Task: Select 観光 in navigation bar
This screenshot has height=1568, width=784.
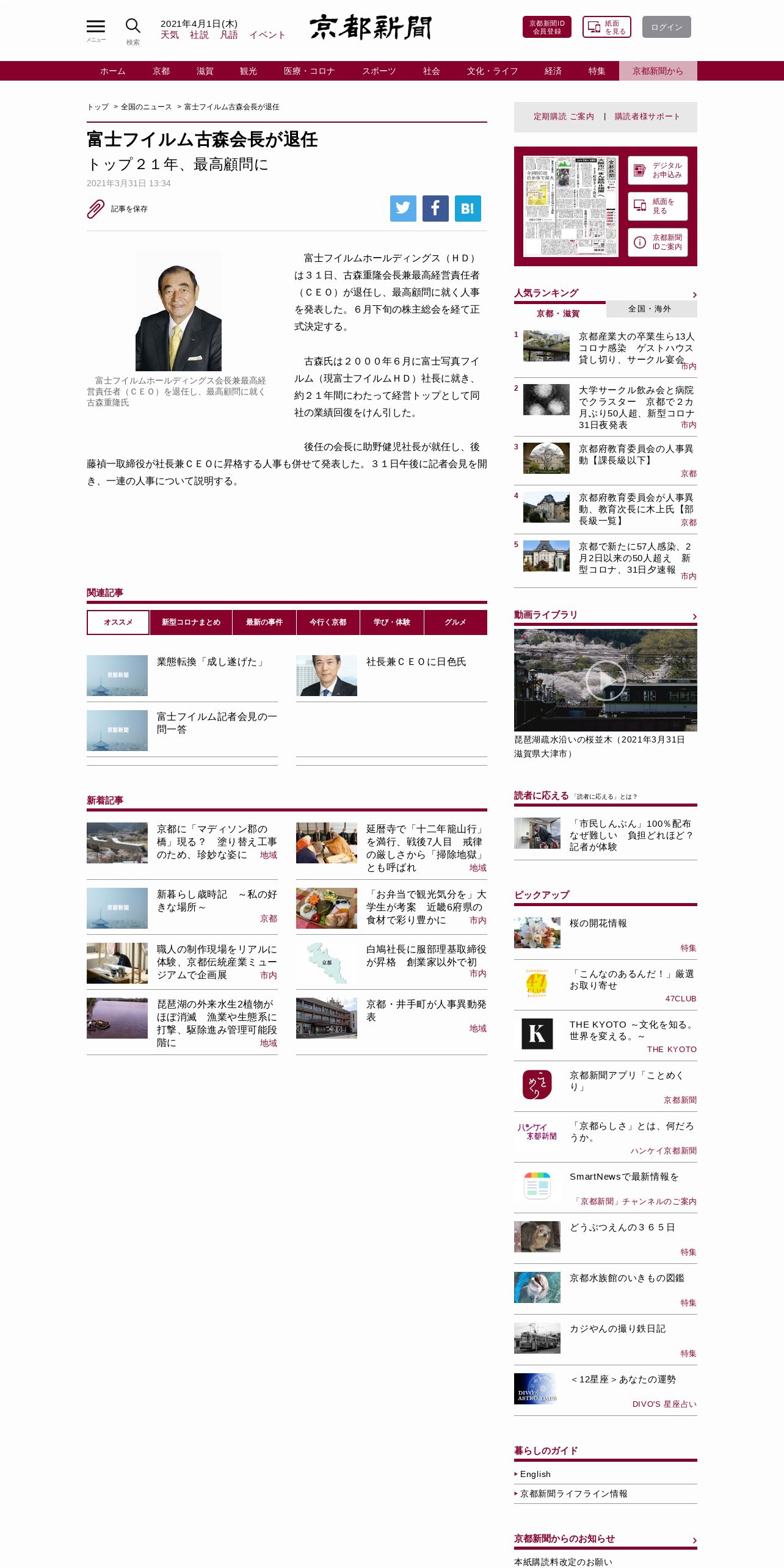Action: [249, 71]
